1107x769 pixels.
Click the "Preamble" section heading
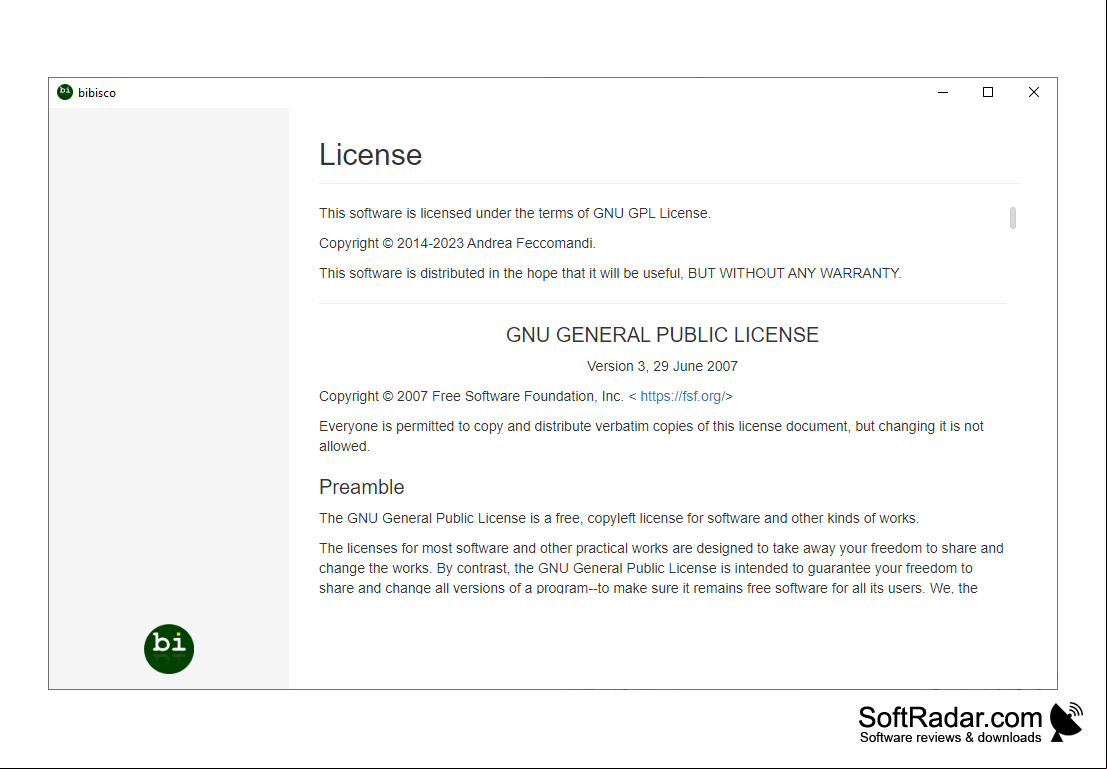tap(361, 487)
